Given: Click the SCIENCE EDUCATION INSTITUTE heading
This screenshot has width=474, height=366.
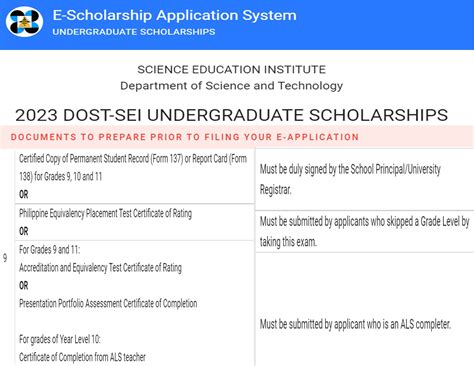Looking at the screenshot, I should (231, 69).
